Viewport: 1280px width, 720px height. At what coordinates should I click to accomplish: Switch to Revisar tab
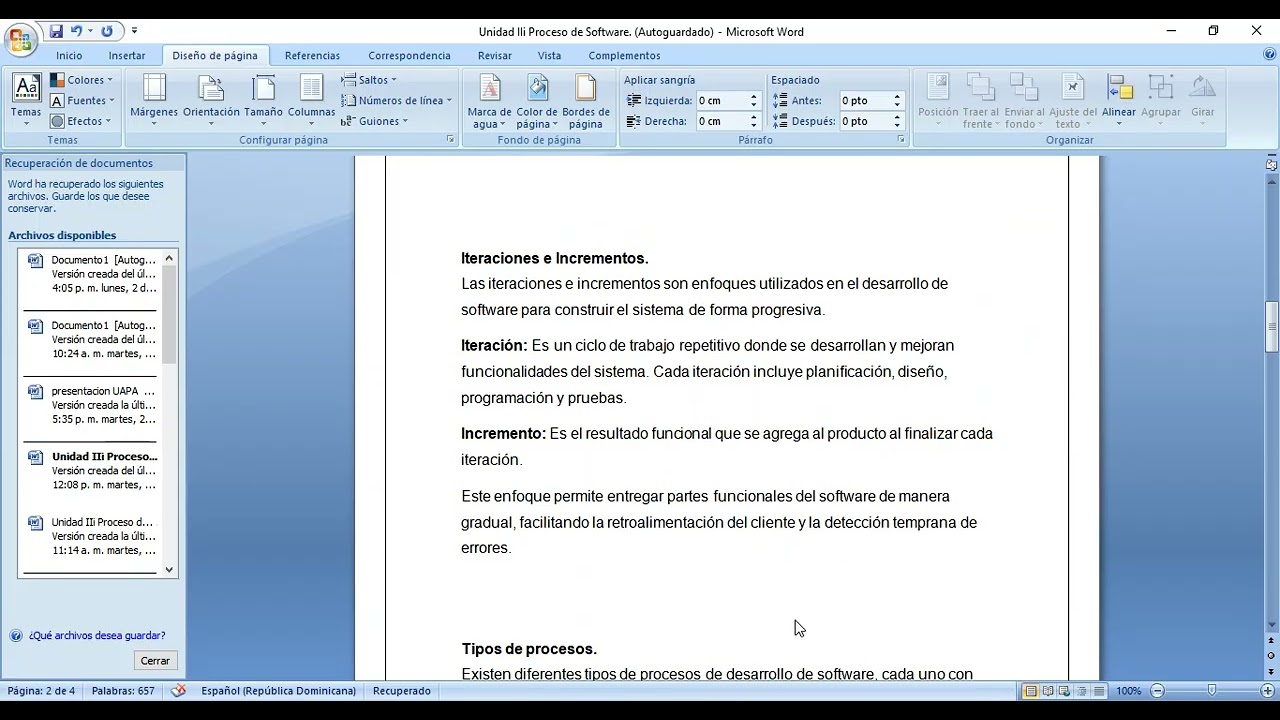(495, 56)
